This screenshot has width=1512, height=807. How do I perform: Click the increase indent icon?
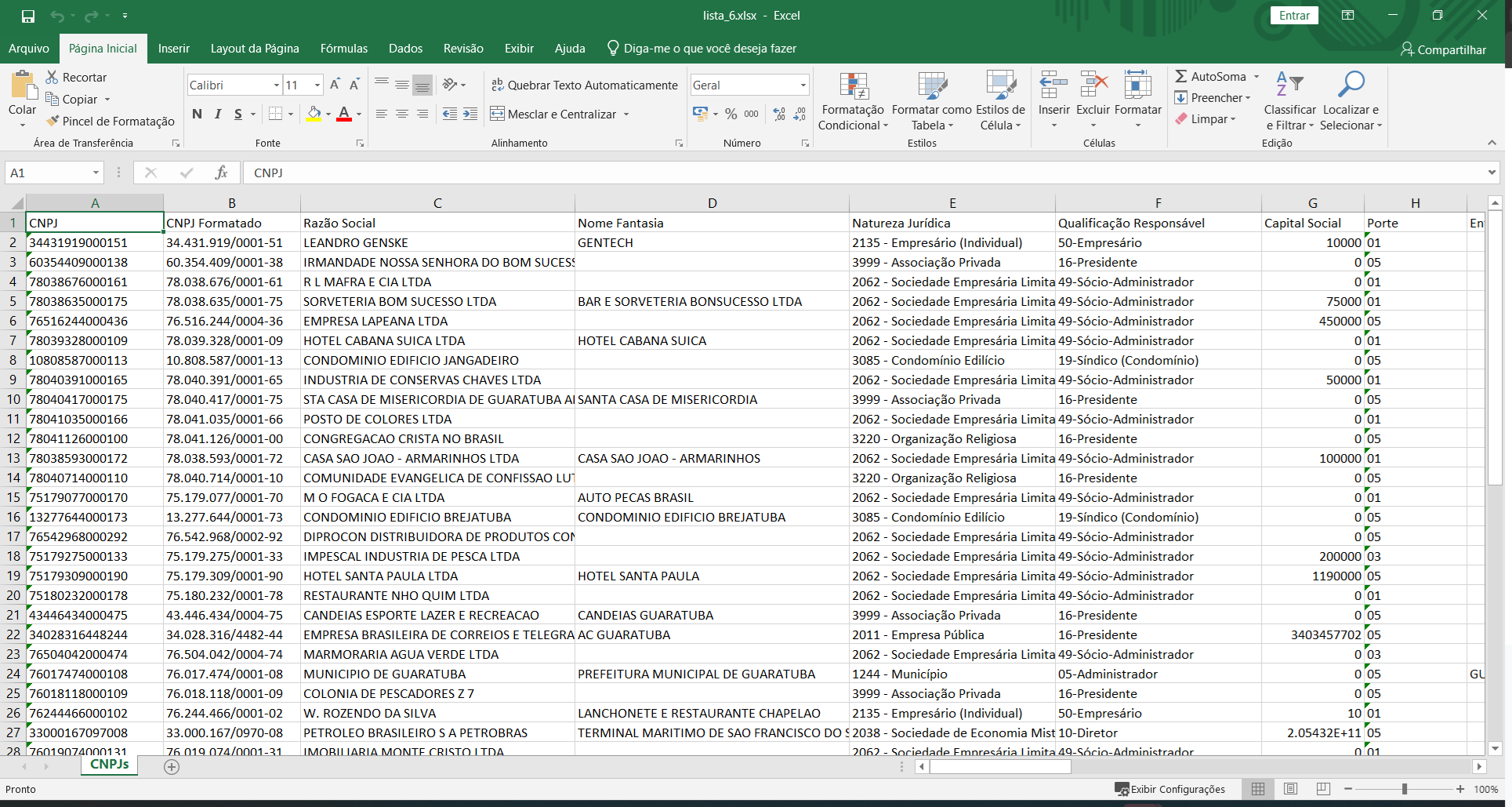tap(470, 114)
